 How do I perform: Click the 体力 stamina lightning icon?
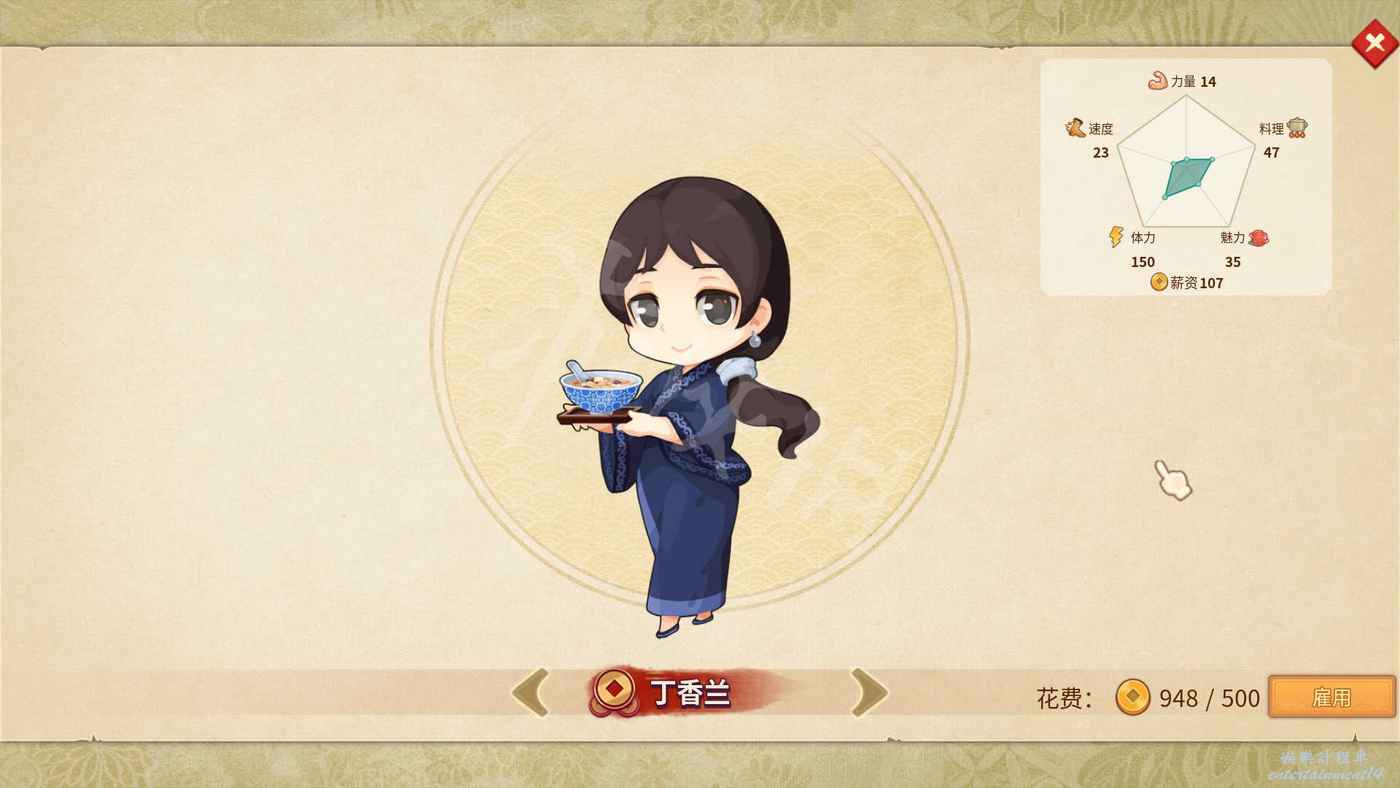coord(1116,237)
